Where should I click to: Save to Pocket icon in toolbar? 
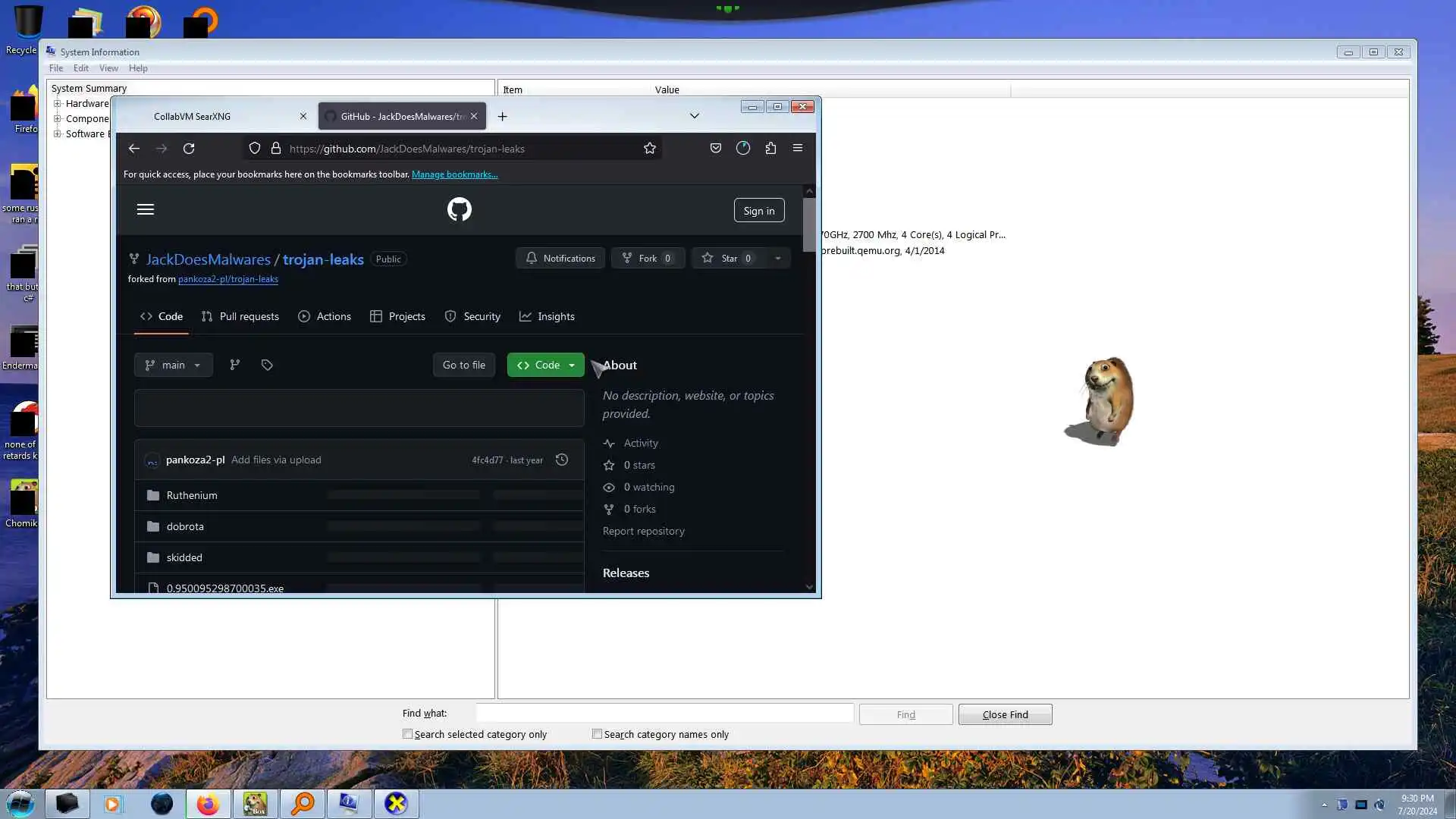pos(715,149)
